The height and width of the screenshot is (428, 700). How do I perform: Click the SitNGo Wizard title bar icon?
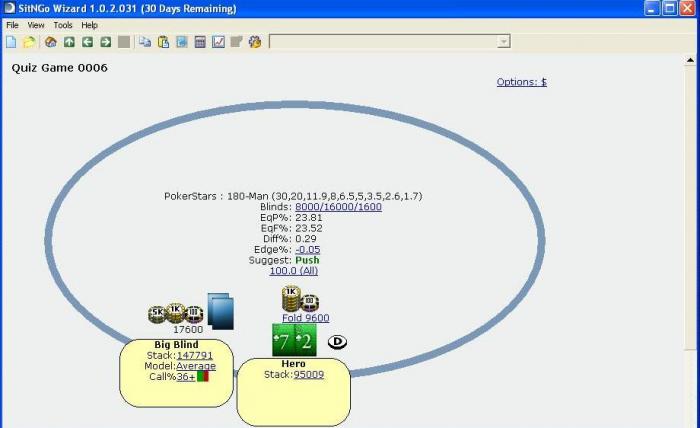[x=9, y=8]
